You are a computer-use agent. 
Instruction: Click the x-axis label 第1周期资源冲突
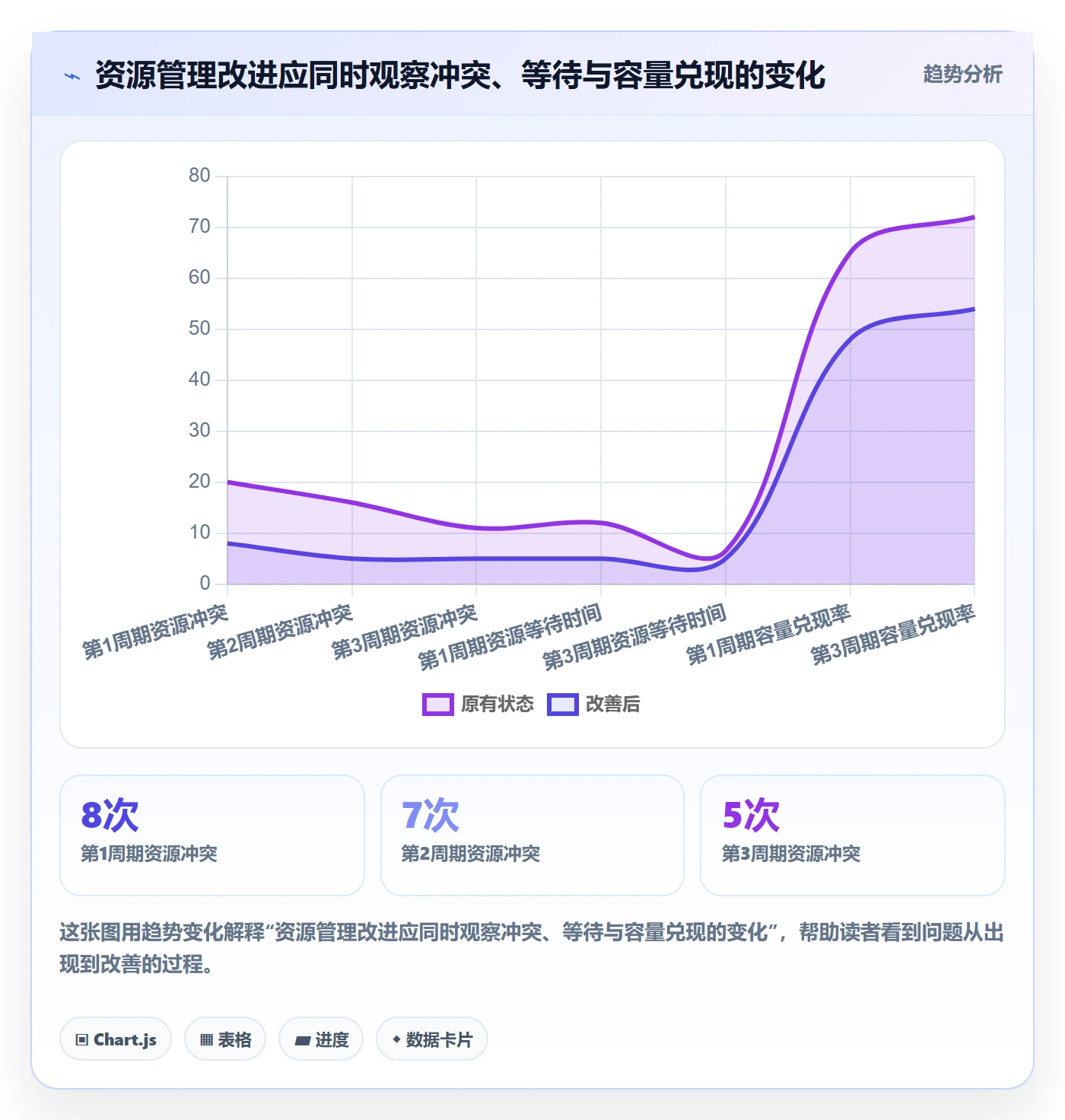[155, 632]
